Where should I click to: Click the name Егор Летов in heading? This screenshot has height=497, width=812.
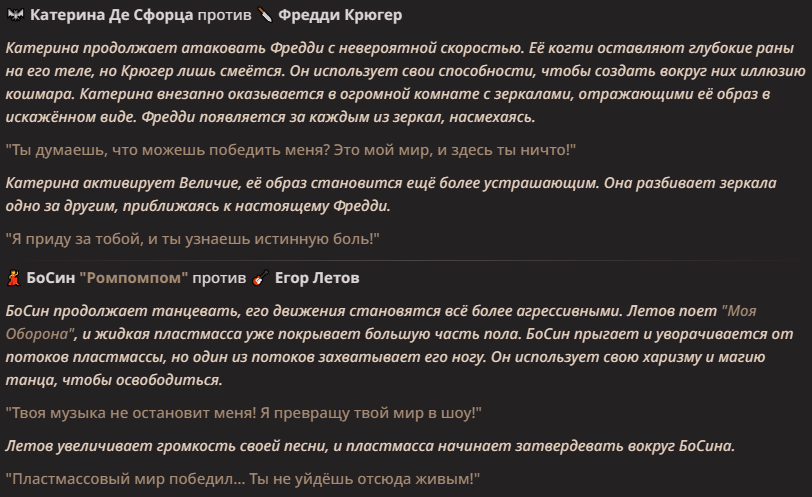(x=317, y=278)
